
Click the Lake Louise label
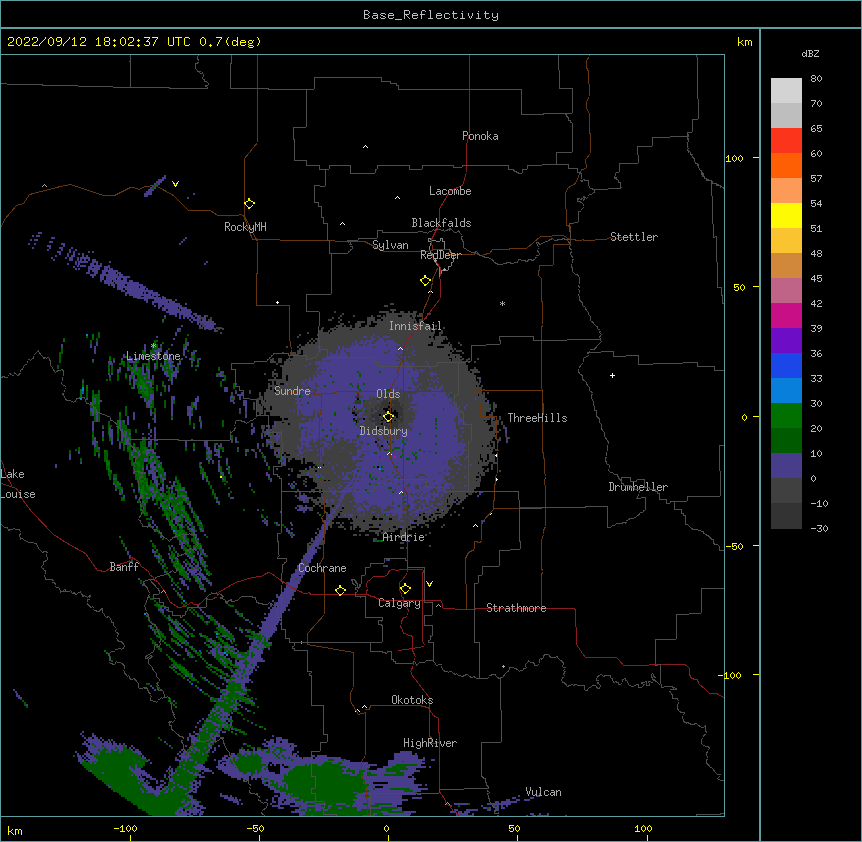[18, 484]
